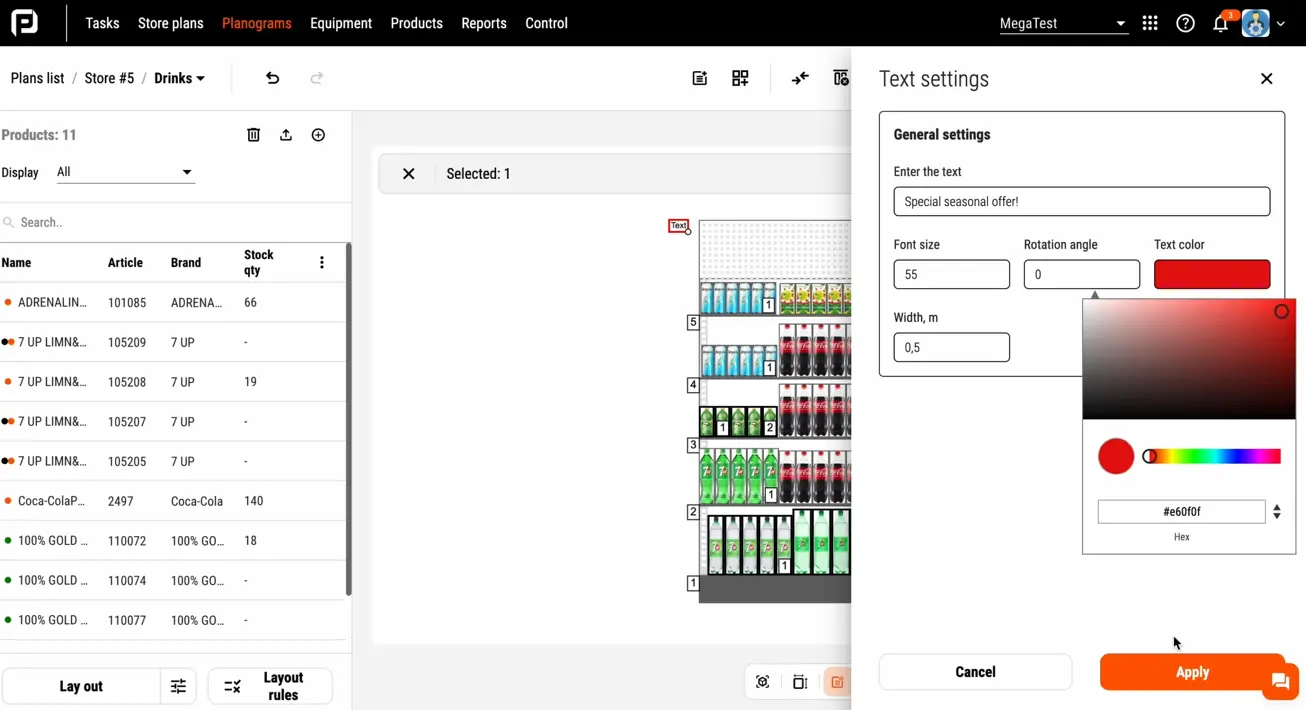This screenshot has width=1306, height=710.
Task: Click the Apply button
Action: [1192, 672]
